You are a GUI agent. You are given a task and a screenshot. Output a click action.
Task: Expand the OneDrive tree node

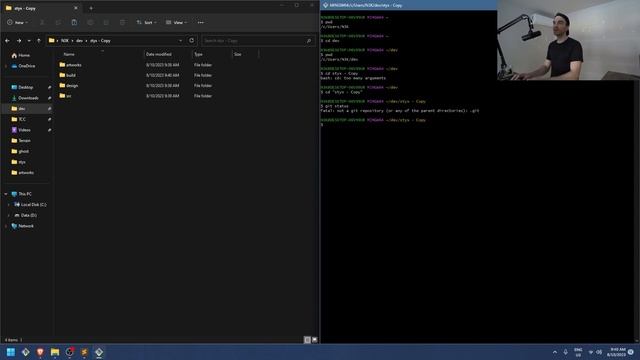pyautogui.click(x=6, y=66)
